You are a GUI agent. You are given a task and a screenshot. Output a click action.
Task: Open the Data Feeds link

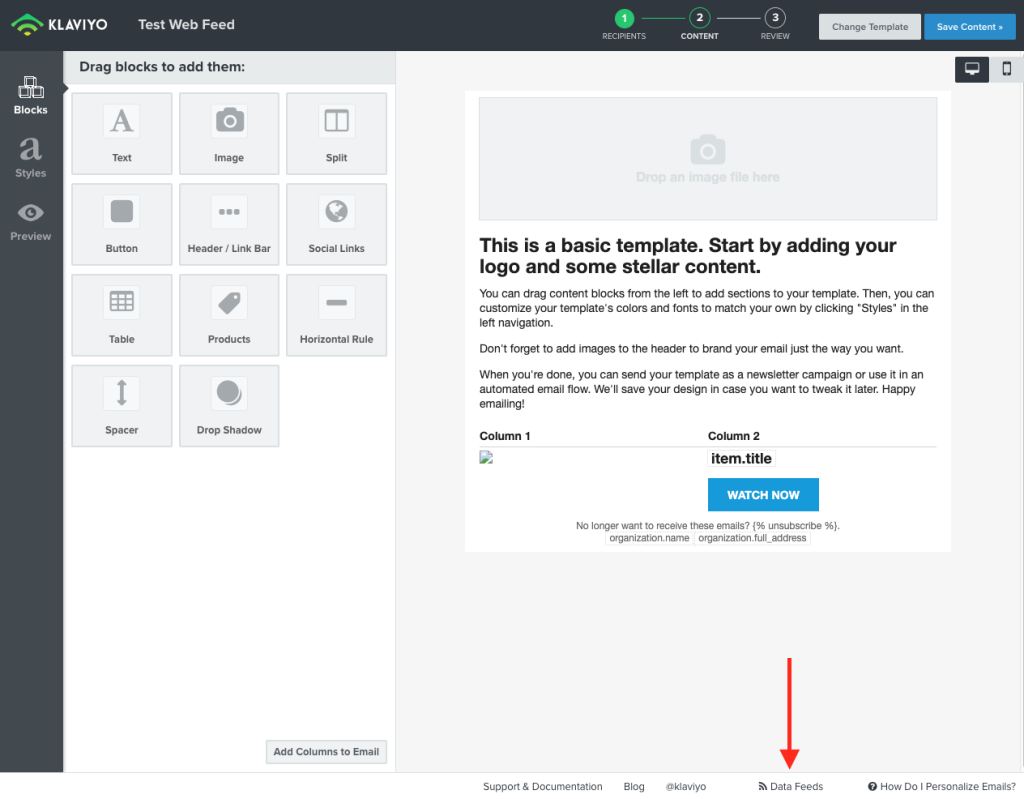(791, 787)
